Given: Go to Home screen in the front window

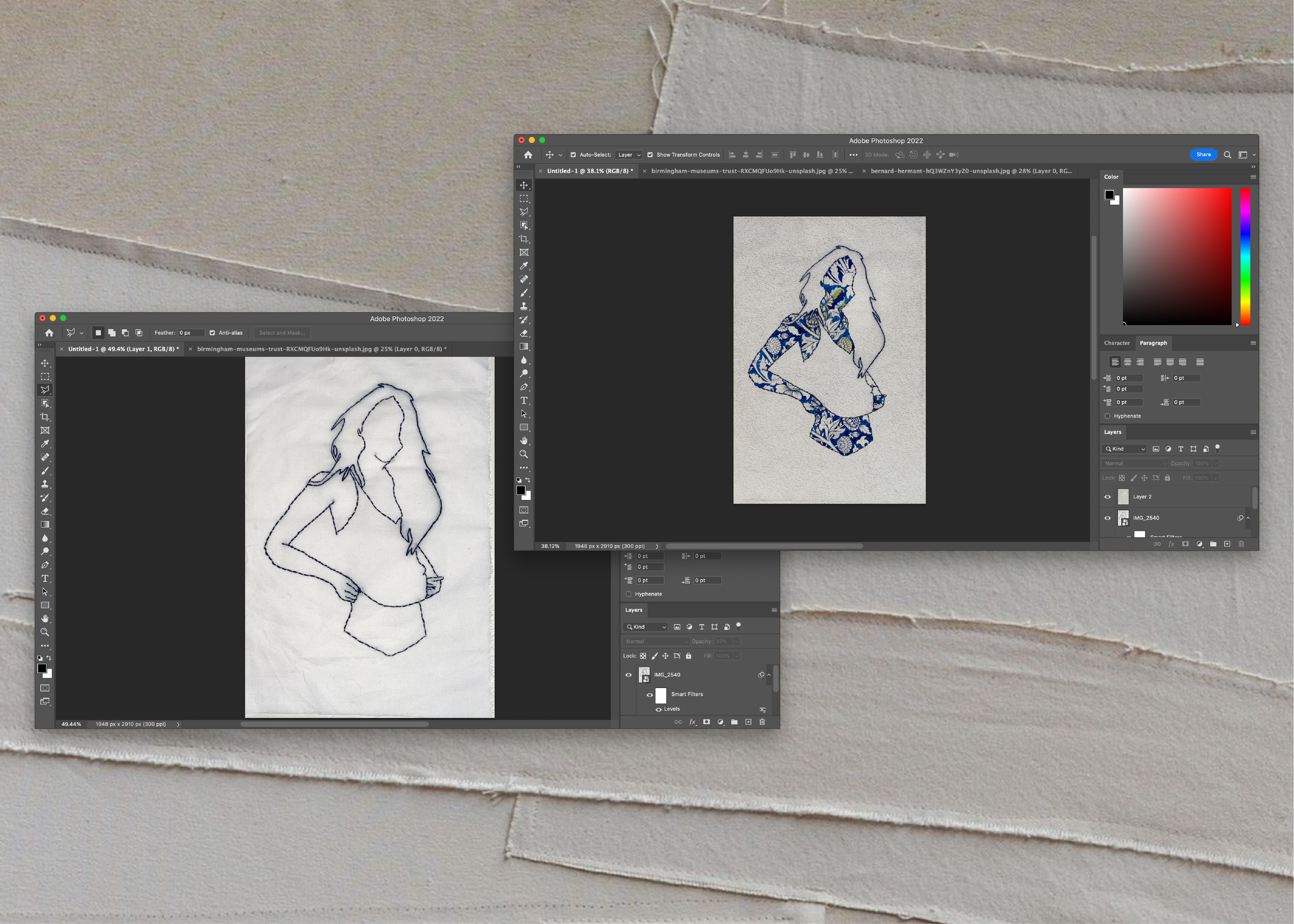Looking at the screenshot, I should click(x=528, y=155).
